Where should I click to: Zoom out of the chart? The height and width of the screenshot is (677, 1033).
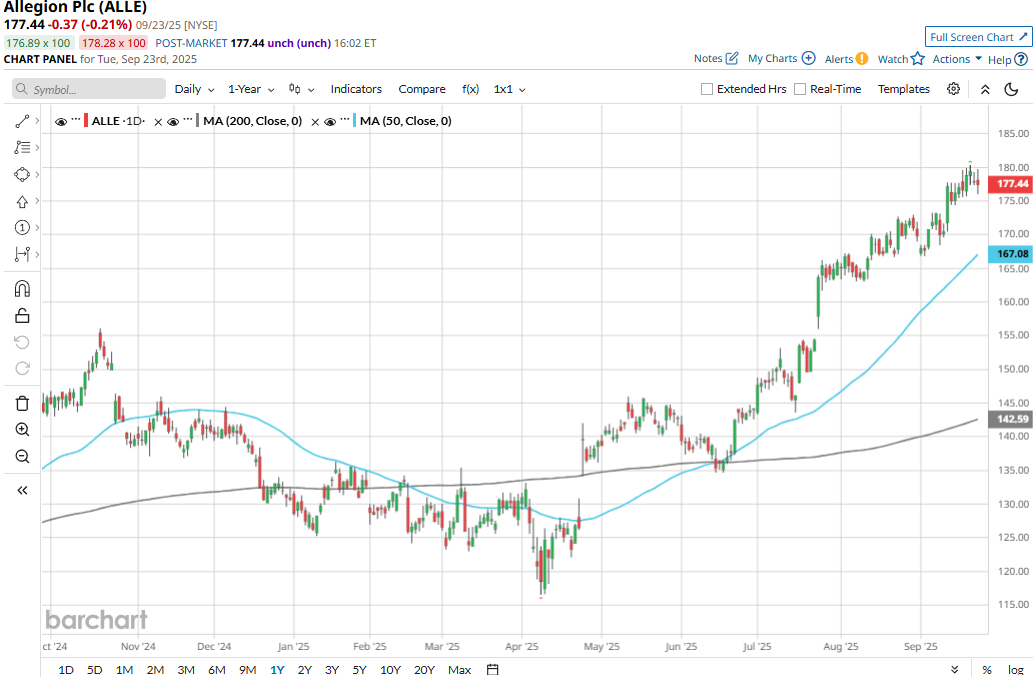(x=22, y=456)
